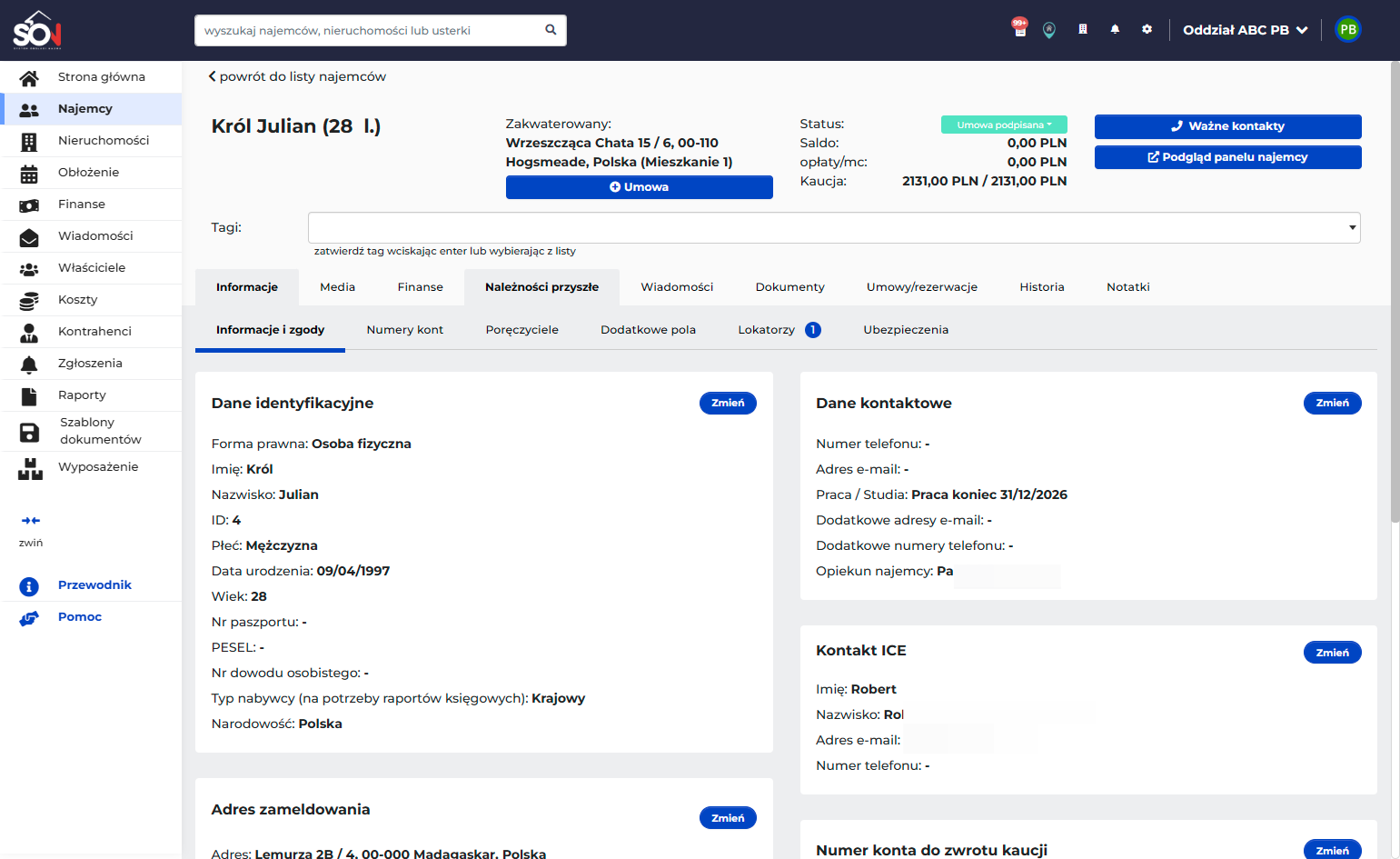Click Zmień in Numer konta do zwrotu kaucji

click(x=1333, y=850)
